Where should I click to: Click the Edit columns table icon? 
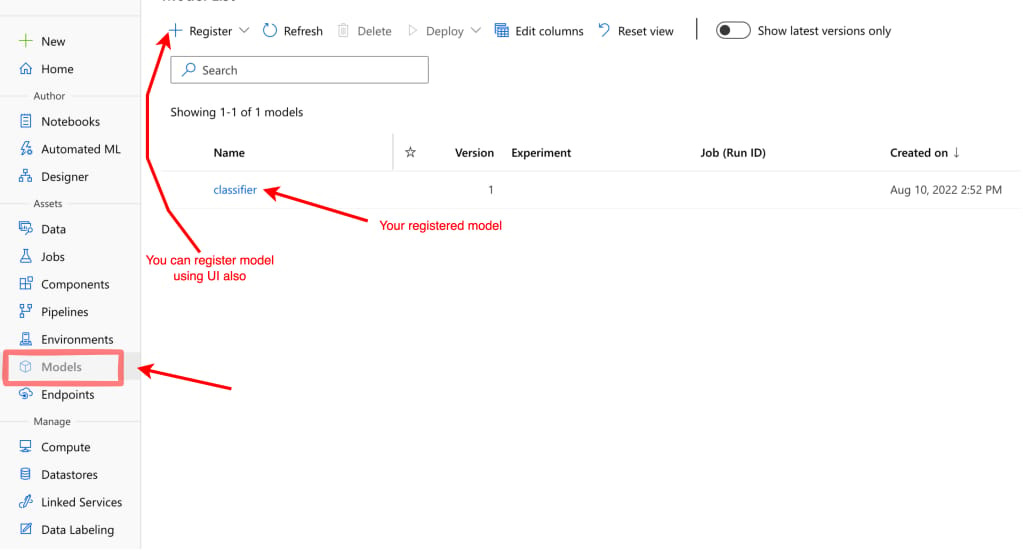tap(502, 31)
